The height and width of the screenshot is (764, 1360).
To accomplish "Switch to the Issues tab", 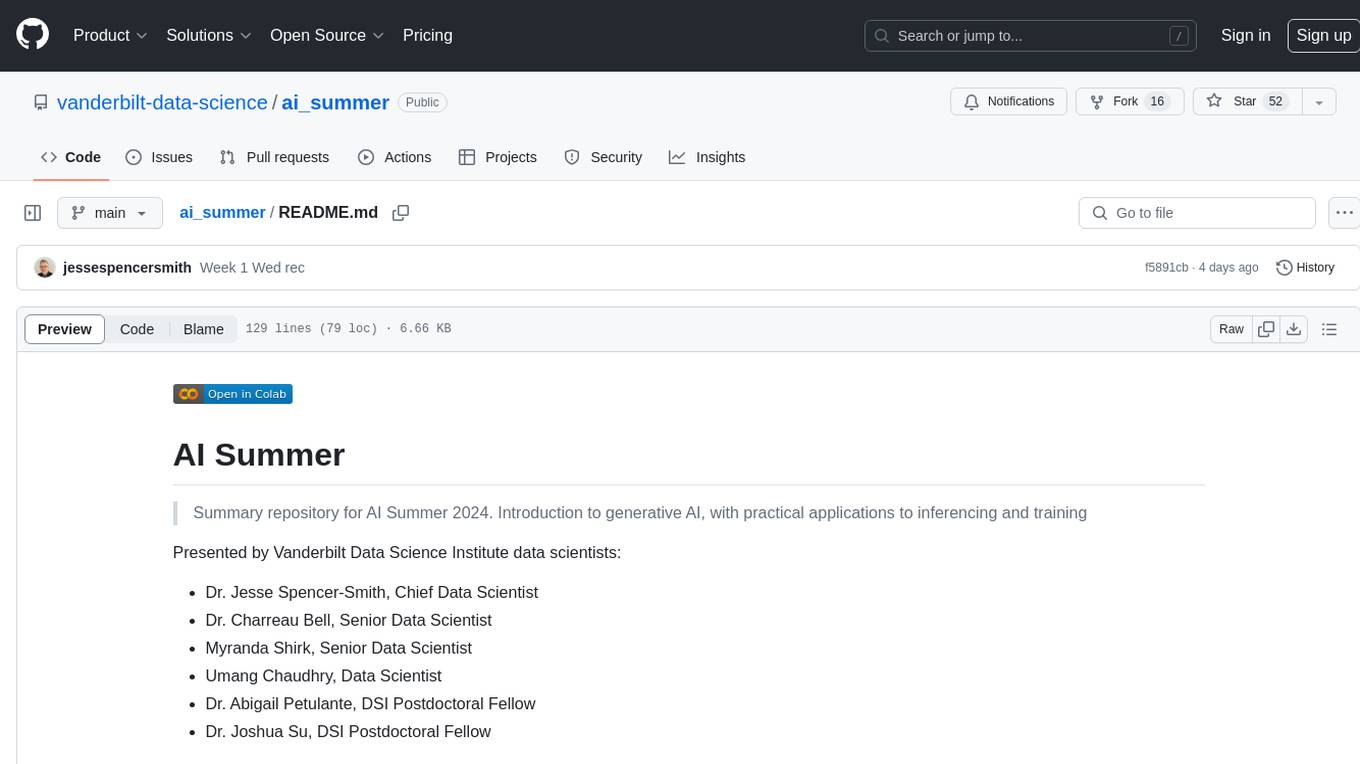I will click(x=159, y=157).
